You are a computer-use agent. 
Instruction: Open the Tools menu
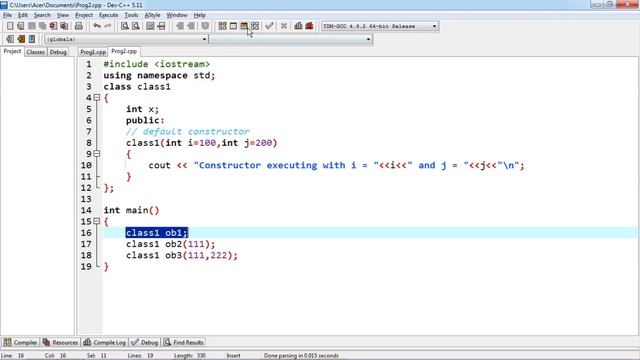pos(131,15)
